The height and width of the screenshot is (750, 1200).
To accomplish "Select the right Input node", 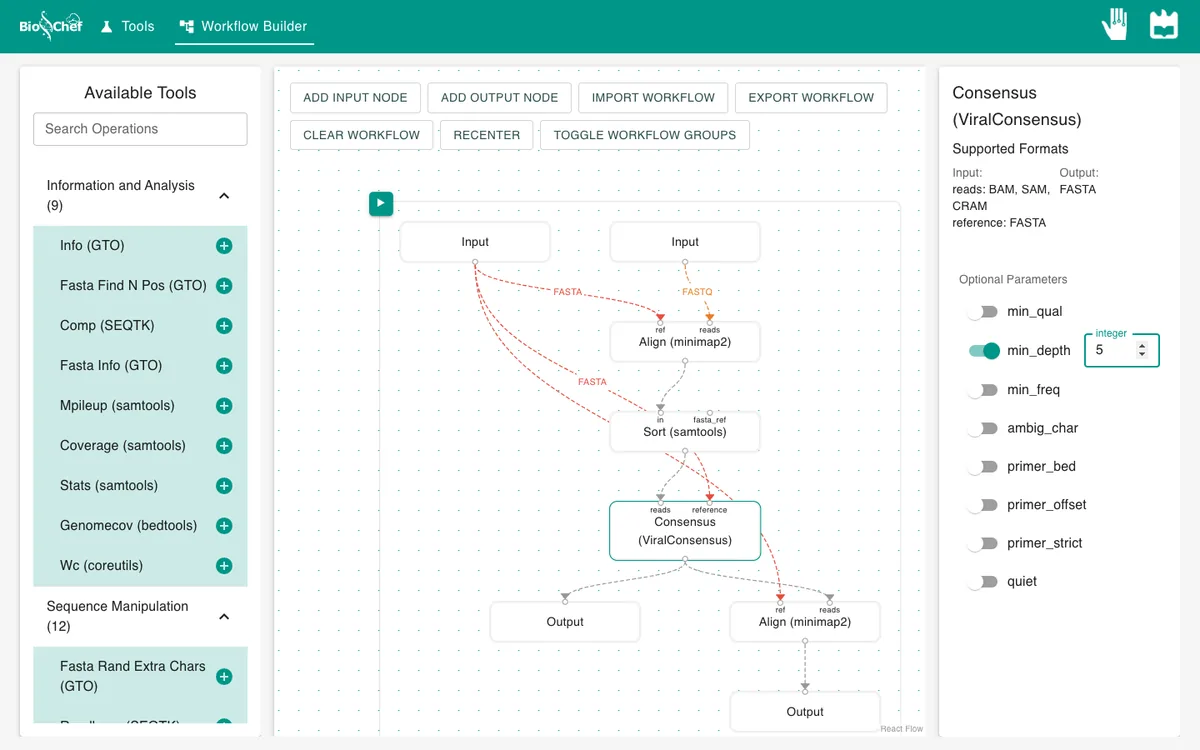I will tap(685, 242).
